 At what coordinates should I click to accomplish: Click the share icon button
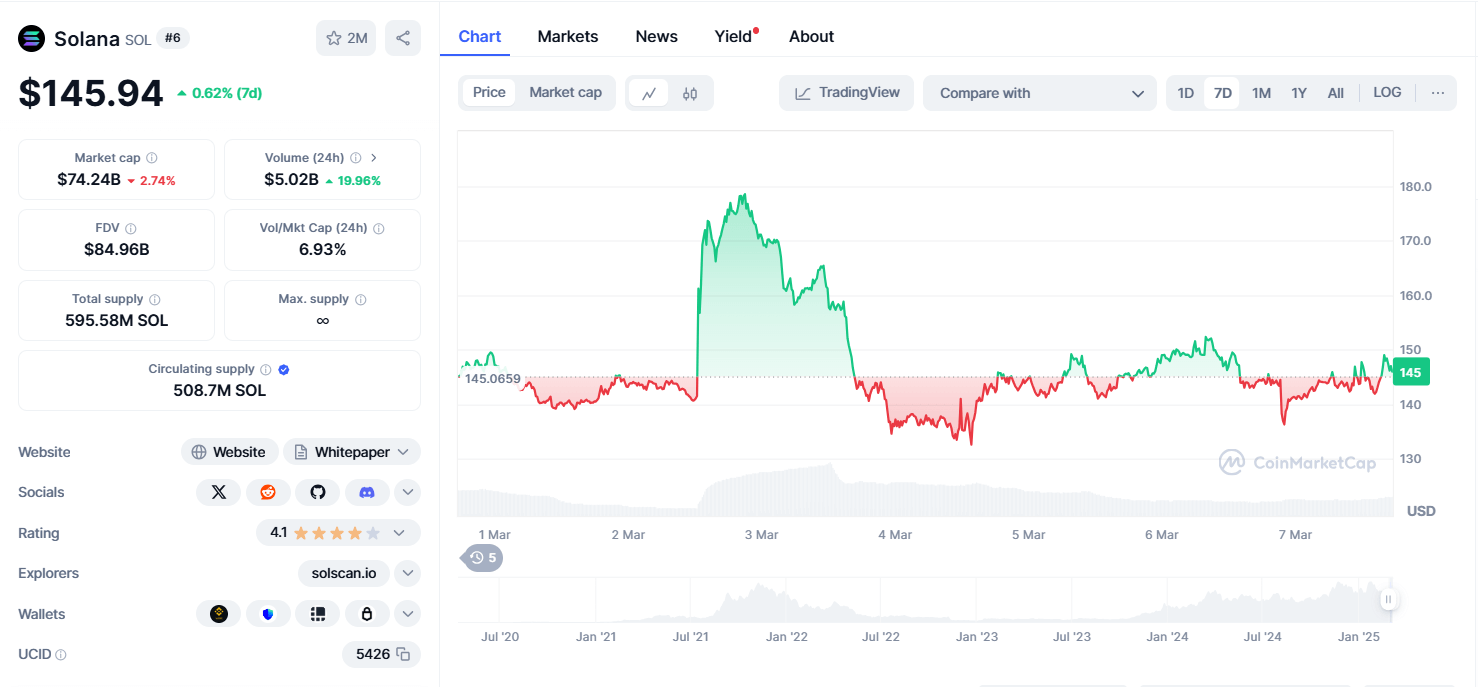pos(403,38)
